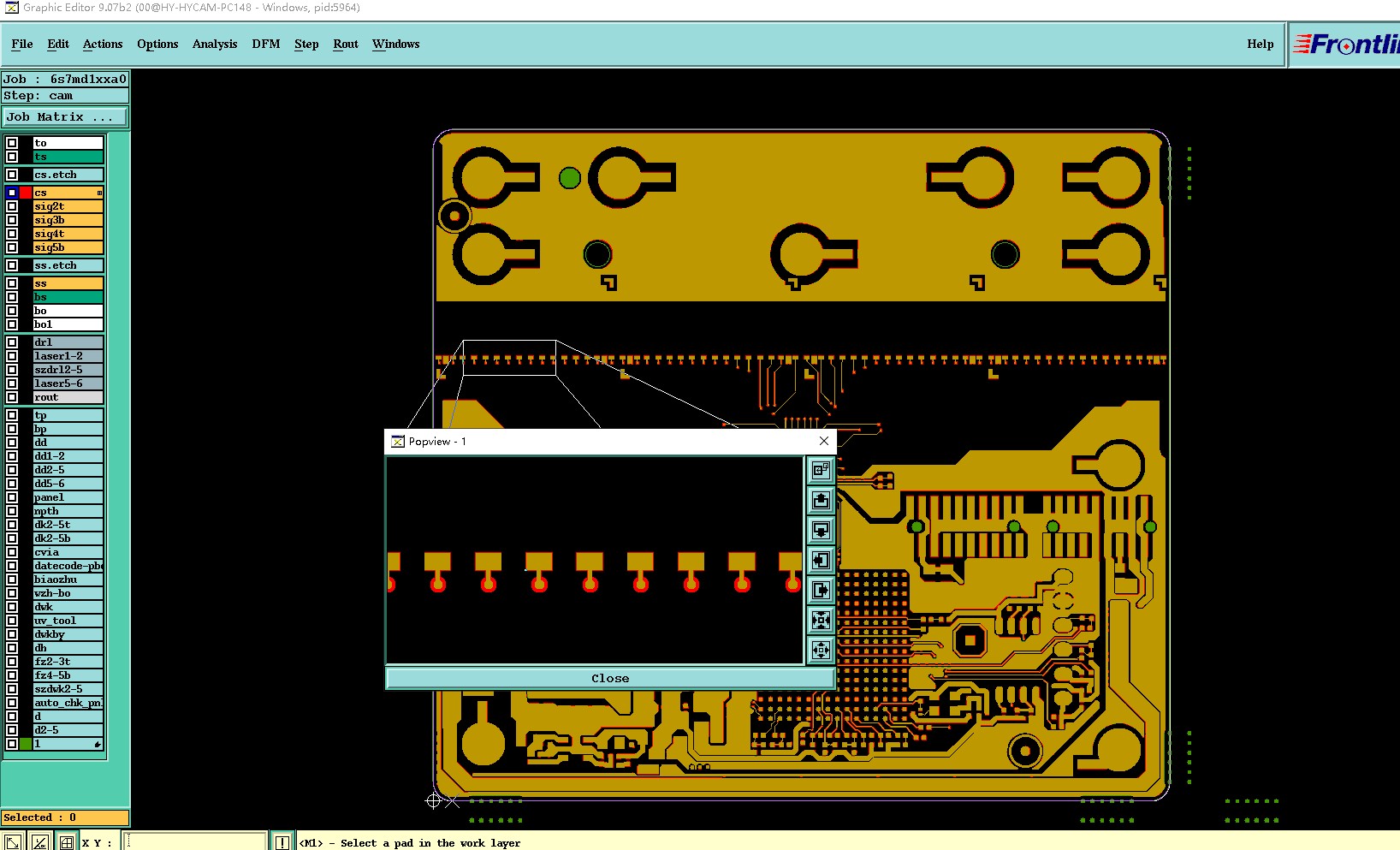Open the Analysis menu
Screen dimensions: 1400x850
[215, 44]
